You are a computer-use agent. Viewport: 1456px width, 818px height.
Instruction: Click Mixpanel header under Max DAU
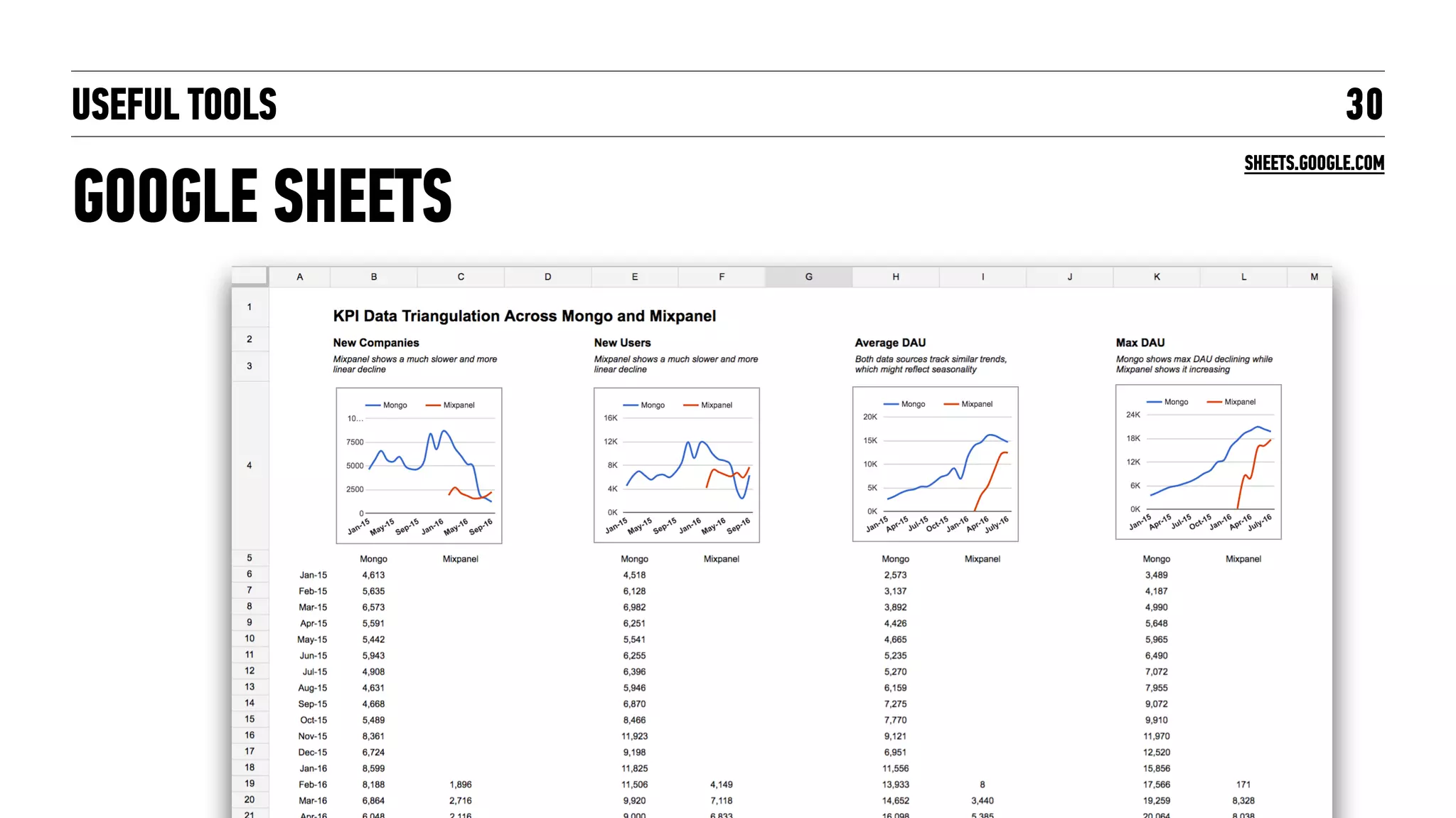click(x=1243, y=559)
